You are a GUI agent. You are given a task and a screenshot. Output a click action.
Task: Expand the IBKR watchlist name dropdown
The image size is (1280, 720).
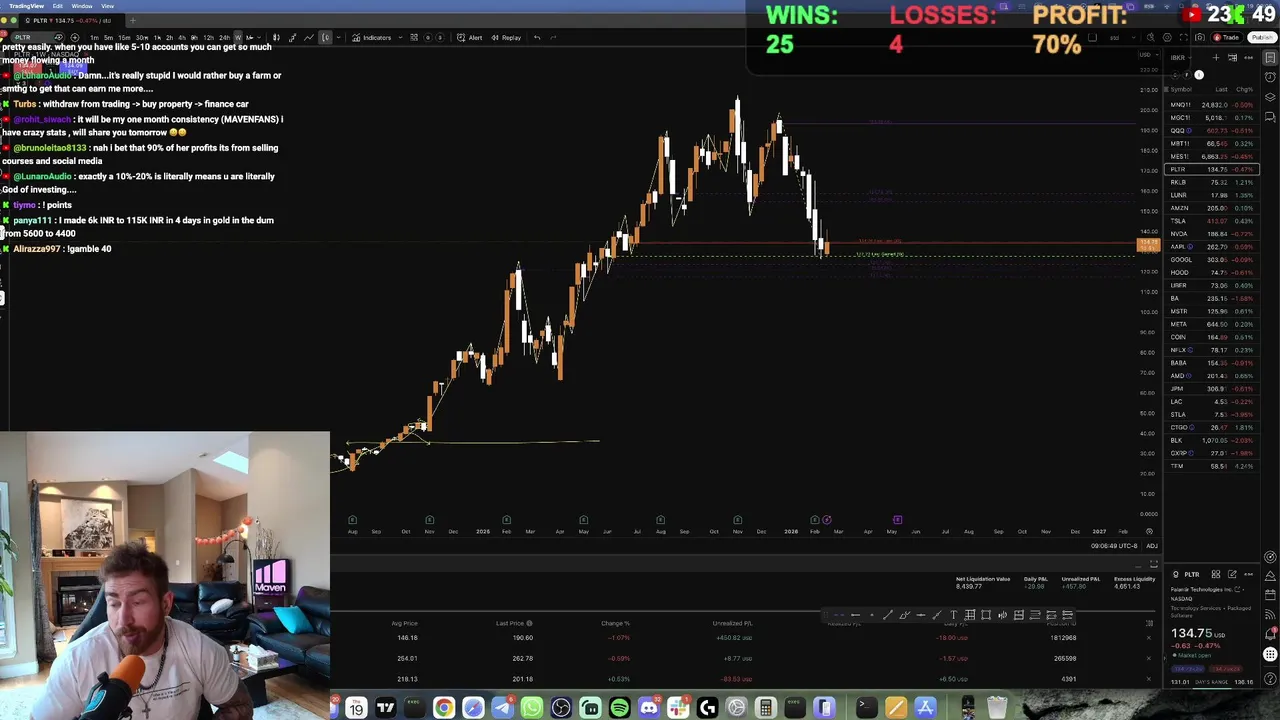[1181, 57]
